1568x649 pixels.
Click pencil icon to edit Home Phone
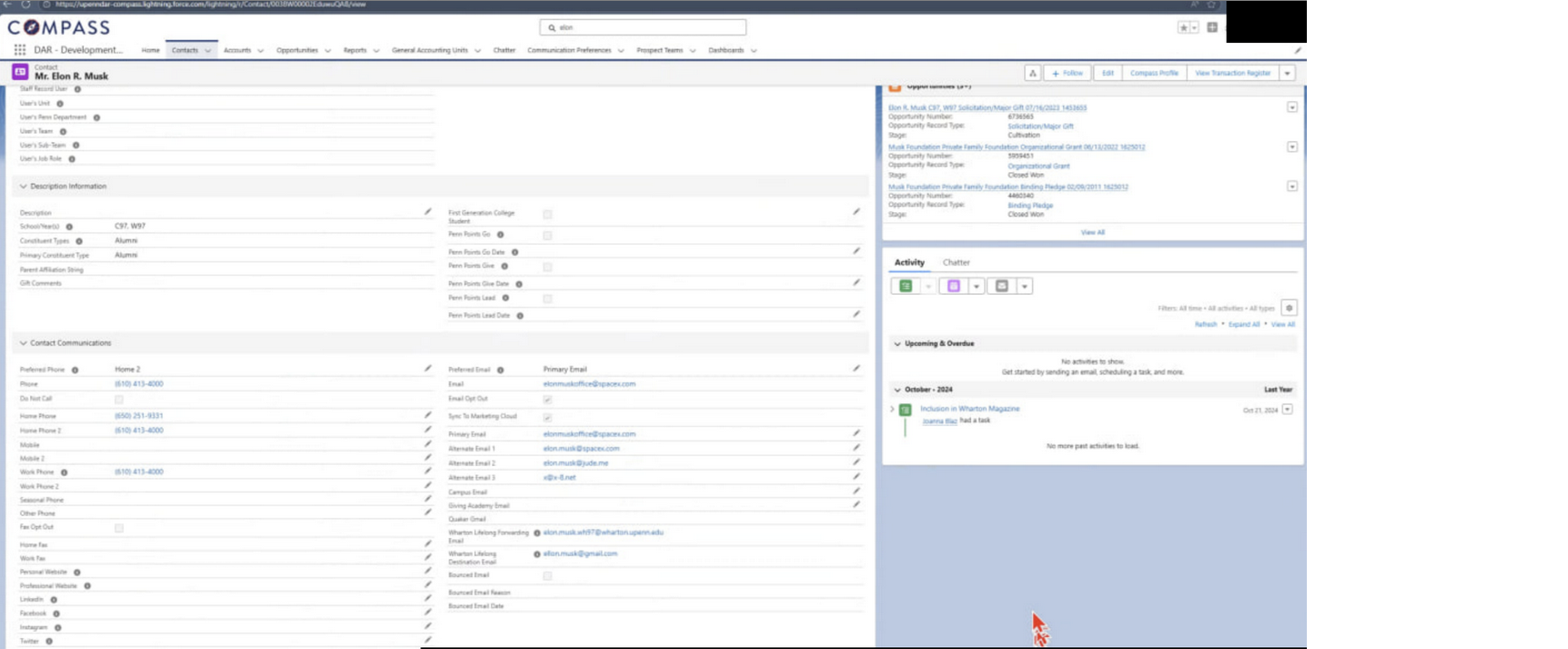(428, 415)
